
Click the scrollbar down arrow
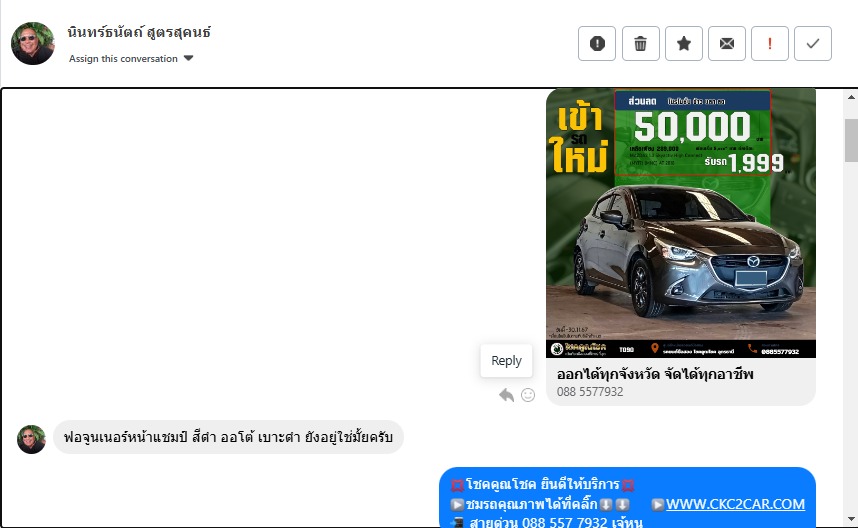851,519
